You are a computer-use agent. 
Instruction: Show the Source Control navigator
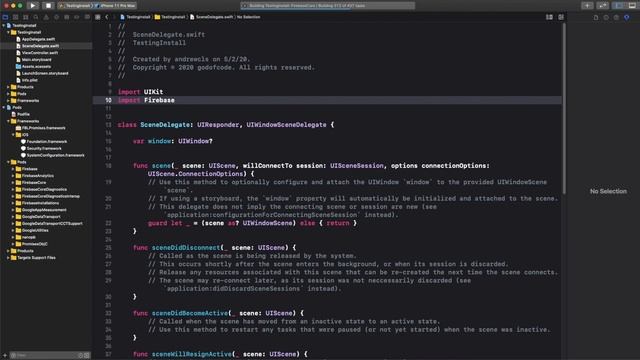point(16,17)
